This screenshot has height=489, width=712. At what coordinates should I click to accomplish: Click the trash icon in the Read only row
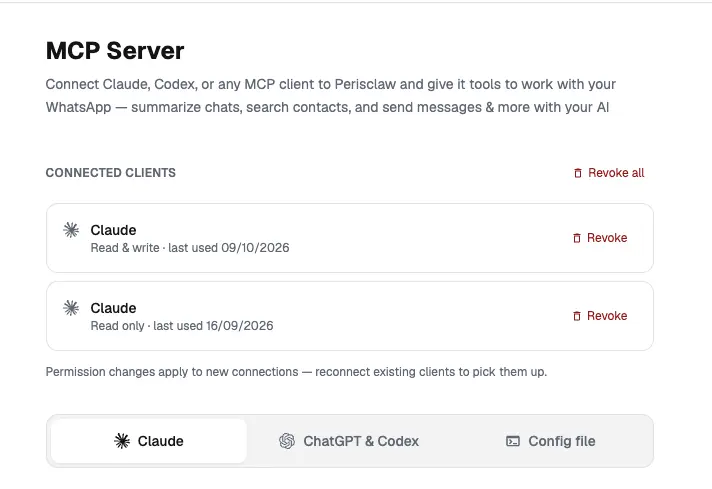(x=577, y=316)
